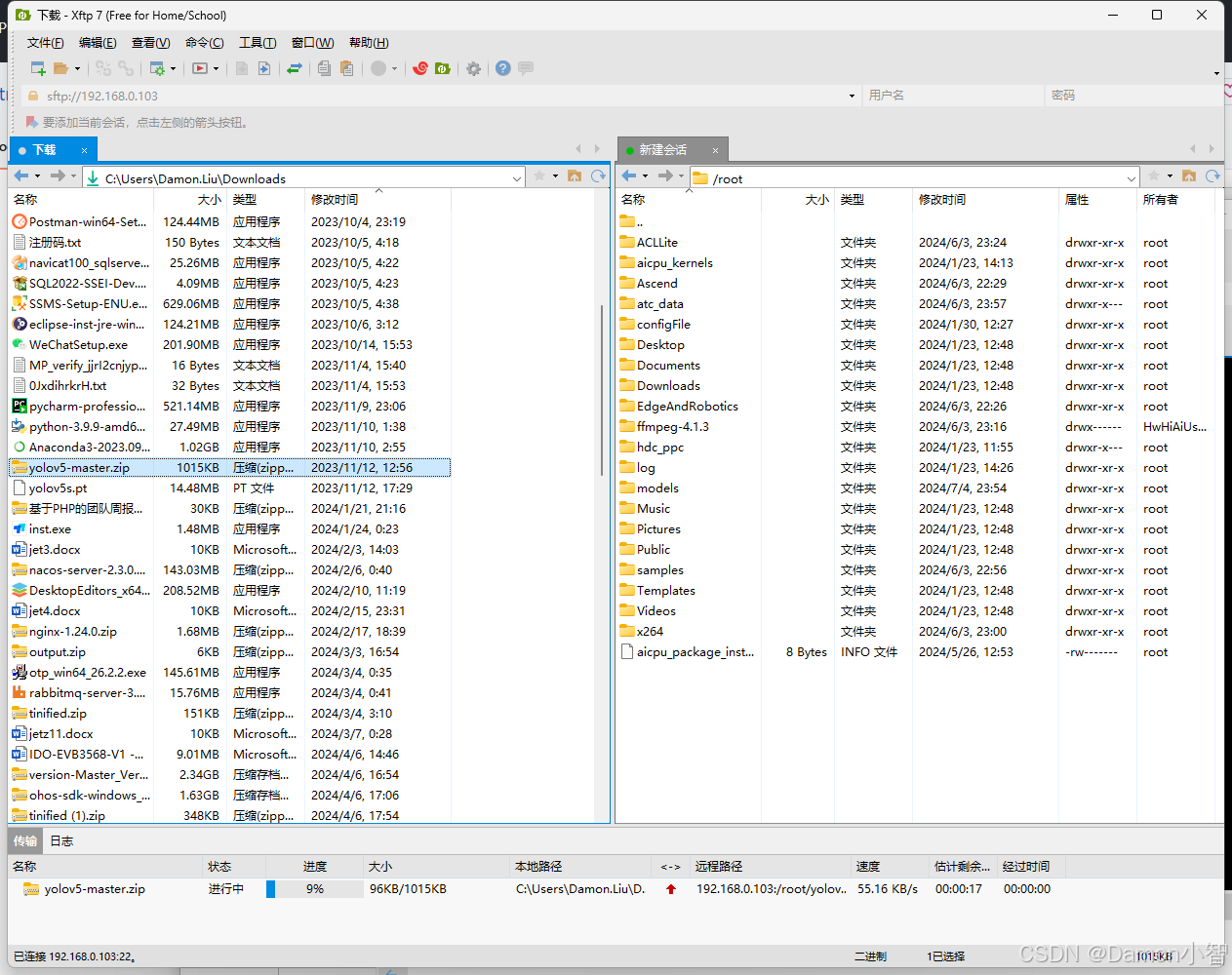Click the 用户名 username input field
Viewport: 1232px width, 975px height.
(x=953, y=96)
